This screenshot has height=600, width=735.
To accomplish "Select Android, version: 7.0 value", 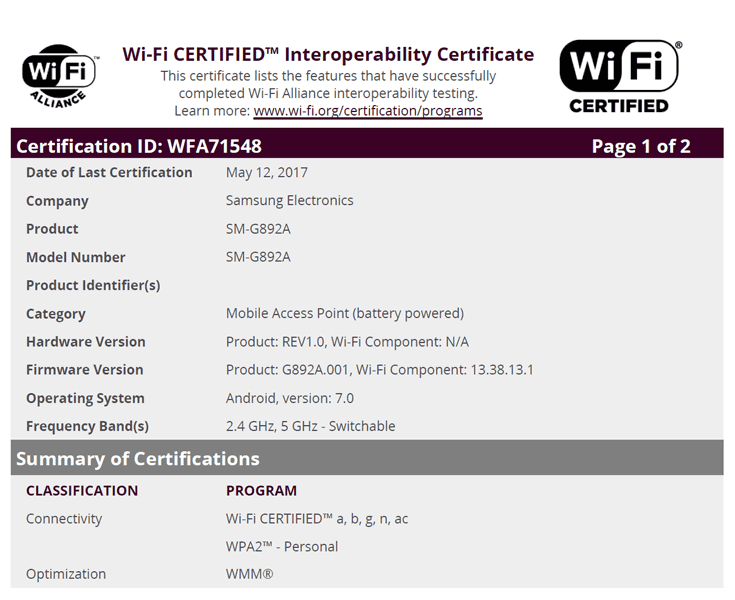I will tap(290, 398).
